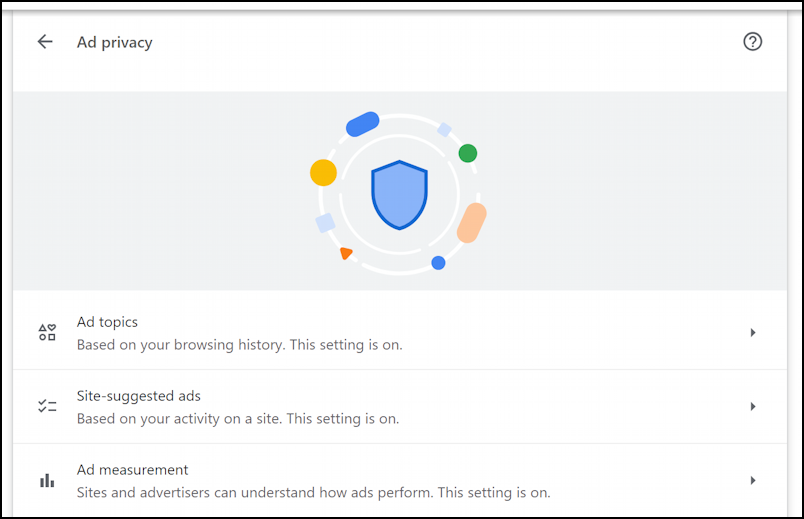Click the peach pill shape in the illustration
Screen dimensions: 804x519
pyautogui.click(x=471, y=223)
